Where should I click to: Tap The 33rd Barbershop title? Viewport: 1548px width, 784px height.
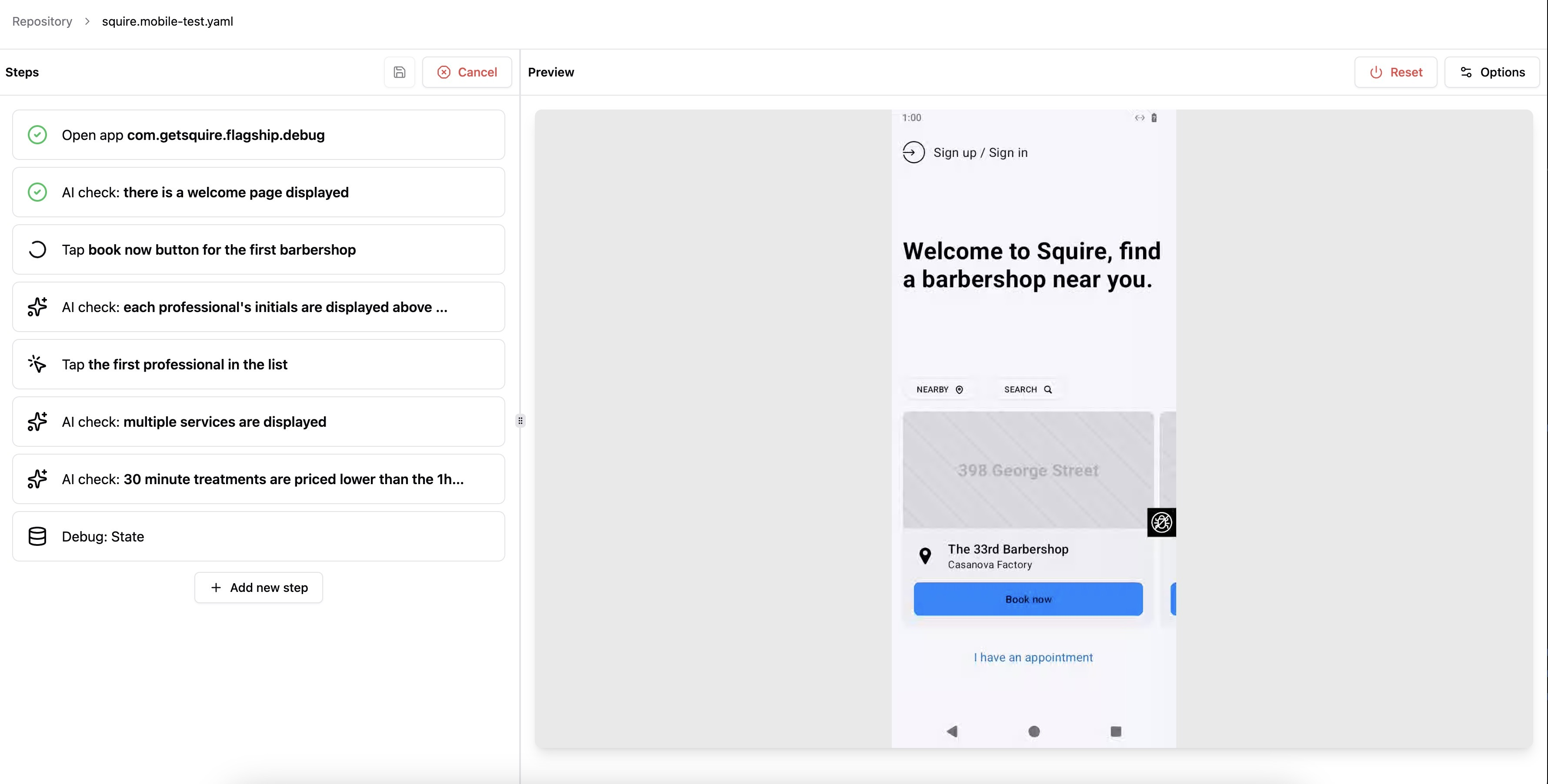pos(1008,549)
